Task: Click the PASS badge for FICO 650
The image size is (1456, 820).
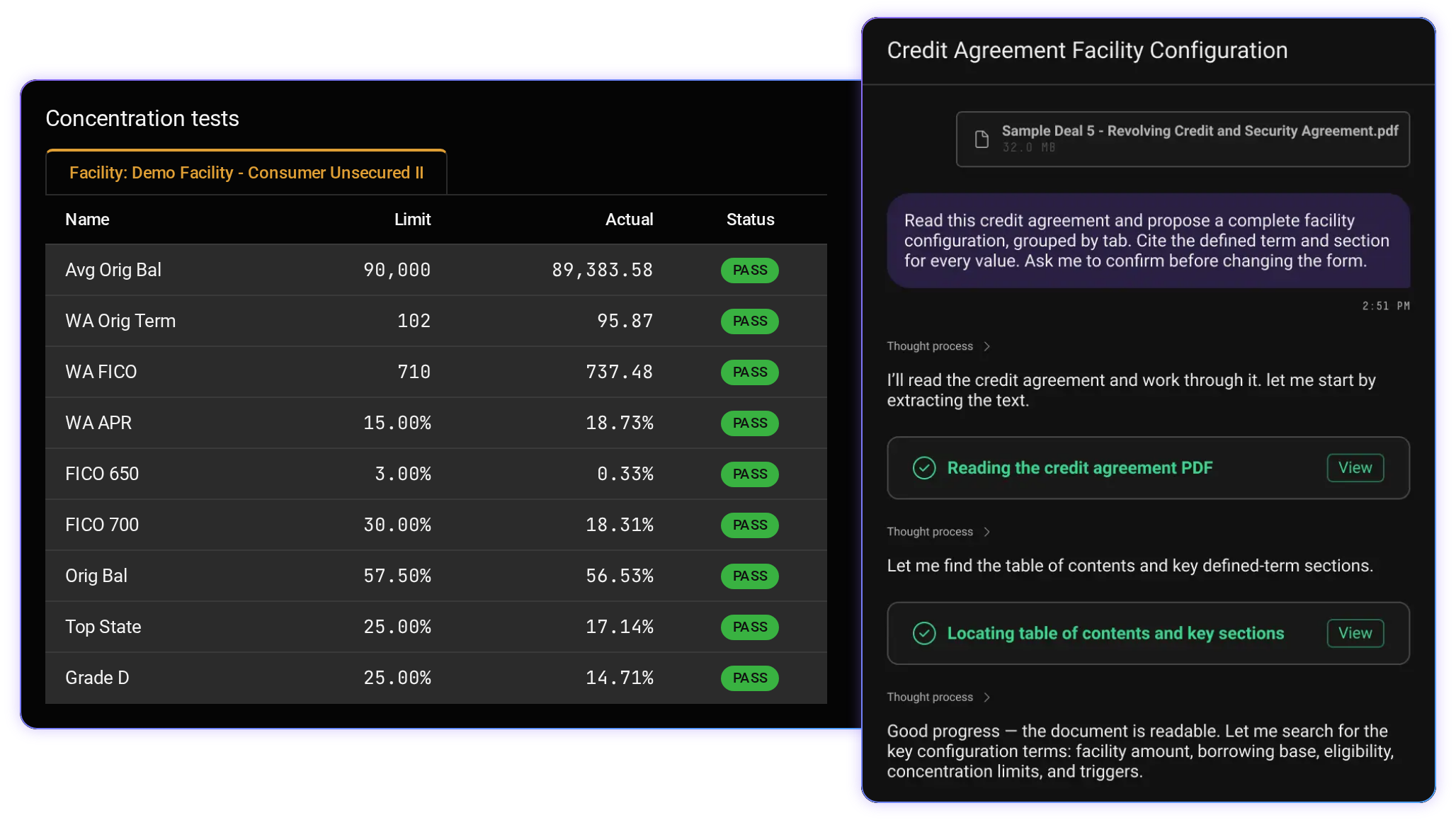Action: point(750,474)
